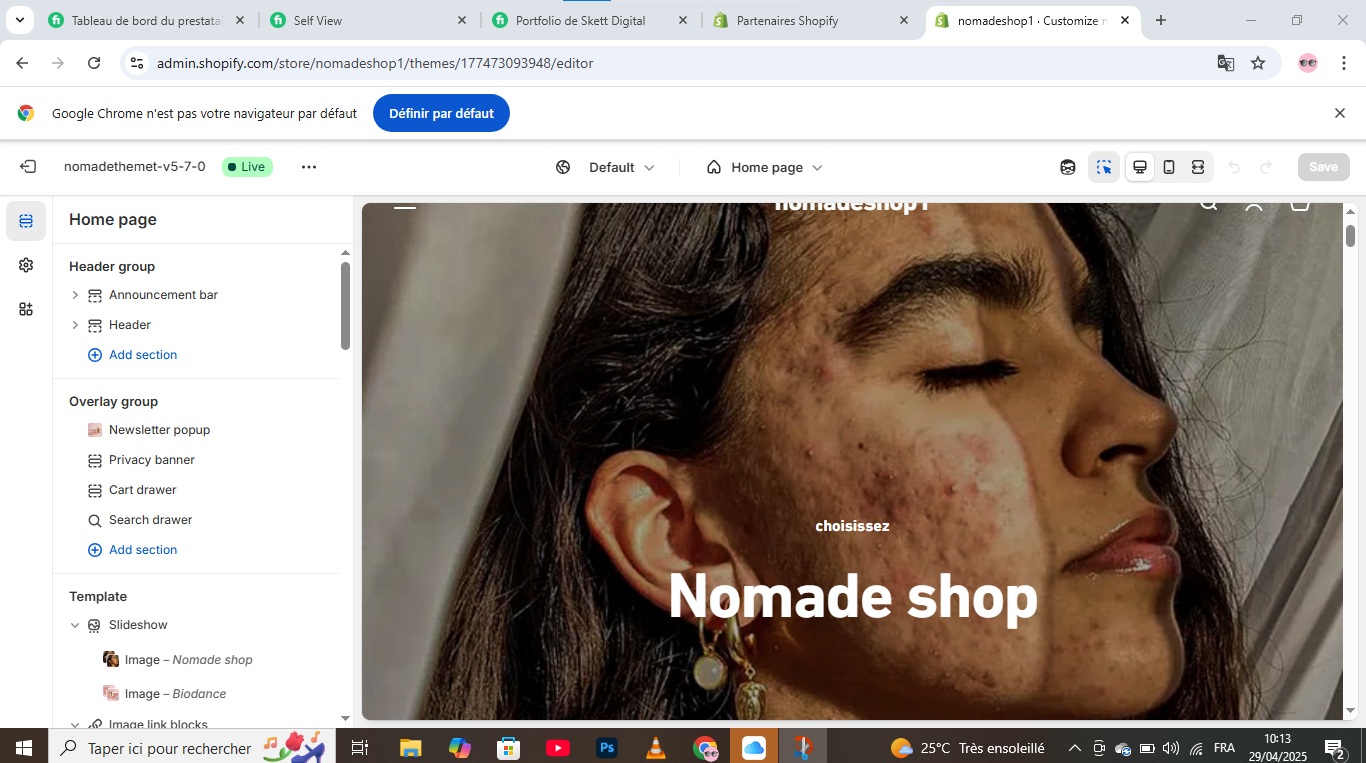1366x763 pixels.
Task: Switch to Portfolio de Skett Digital tab
Action: pyautogui.click(x=592, y=20)
